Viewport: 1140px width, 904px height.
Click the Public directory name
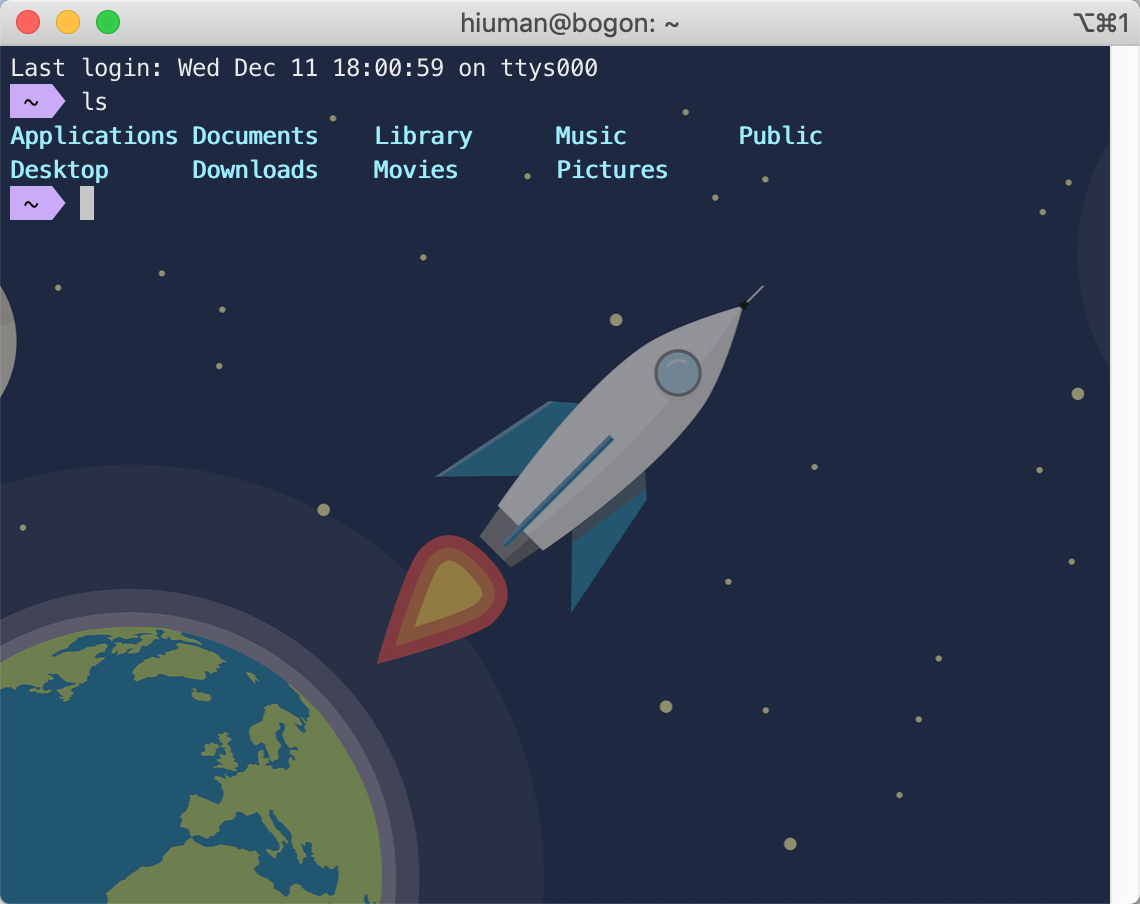[x=780, y=136]
